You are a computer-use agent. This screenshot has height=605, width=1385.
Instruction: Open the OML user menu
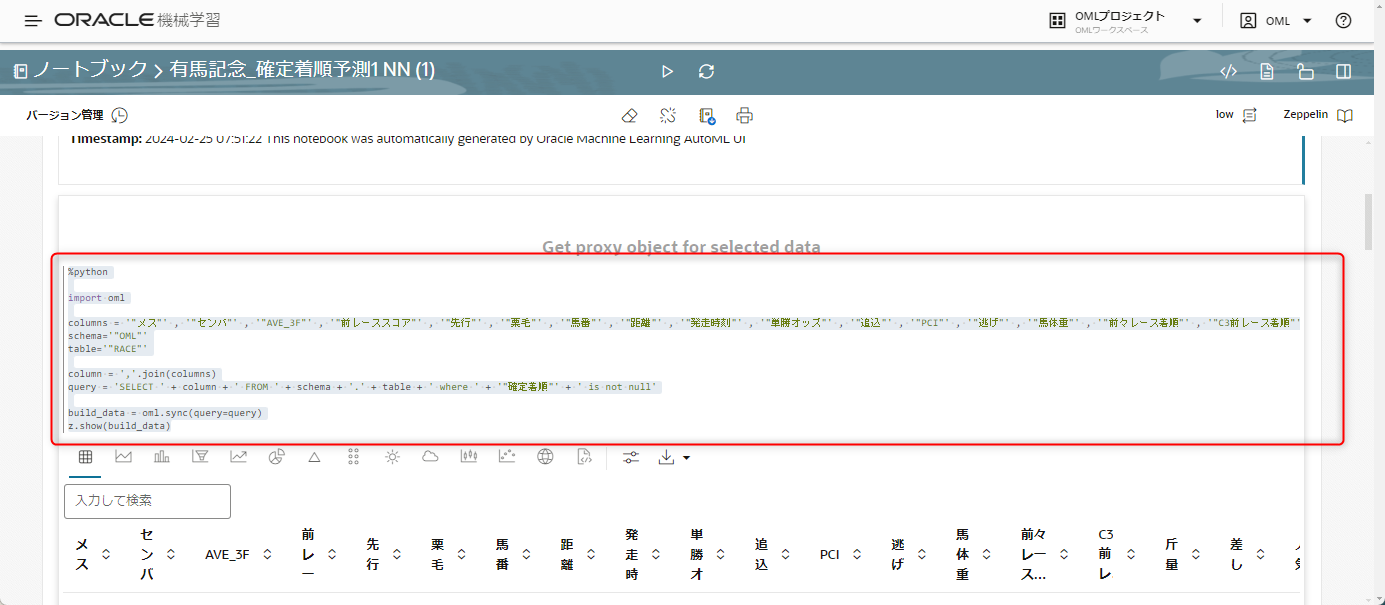point(1276,21)
